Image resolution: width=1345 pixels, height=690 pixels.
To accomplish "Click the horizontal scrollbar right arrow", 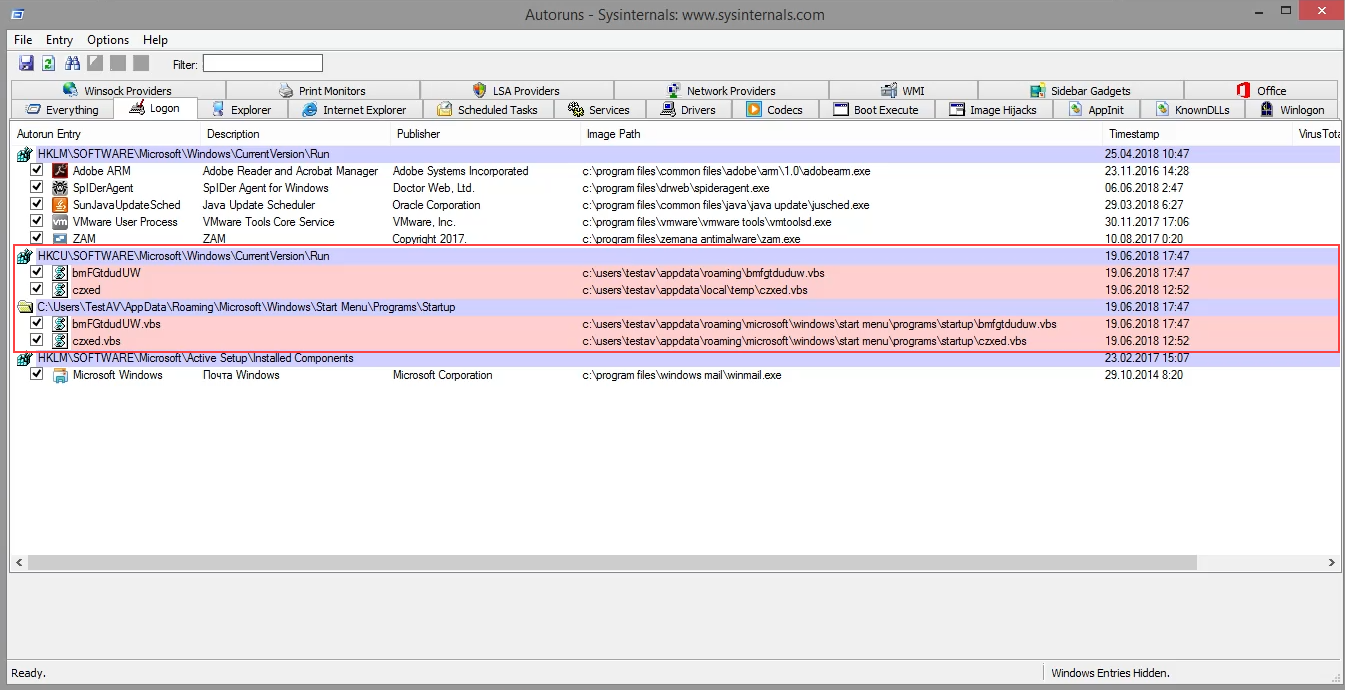I will (x=1331, y=563).
